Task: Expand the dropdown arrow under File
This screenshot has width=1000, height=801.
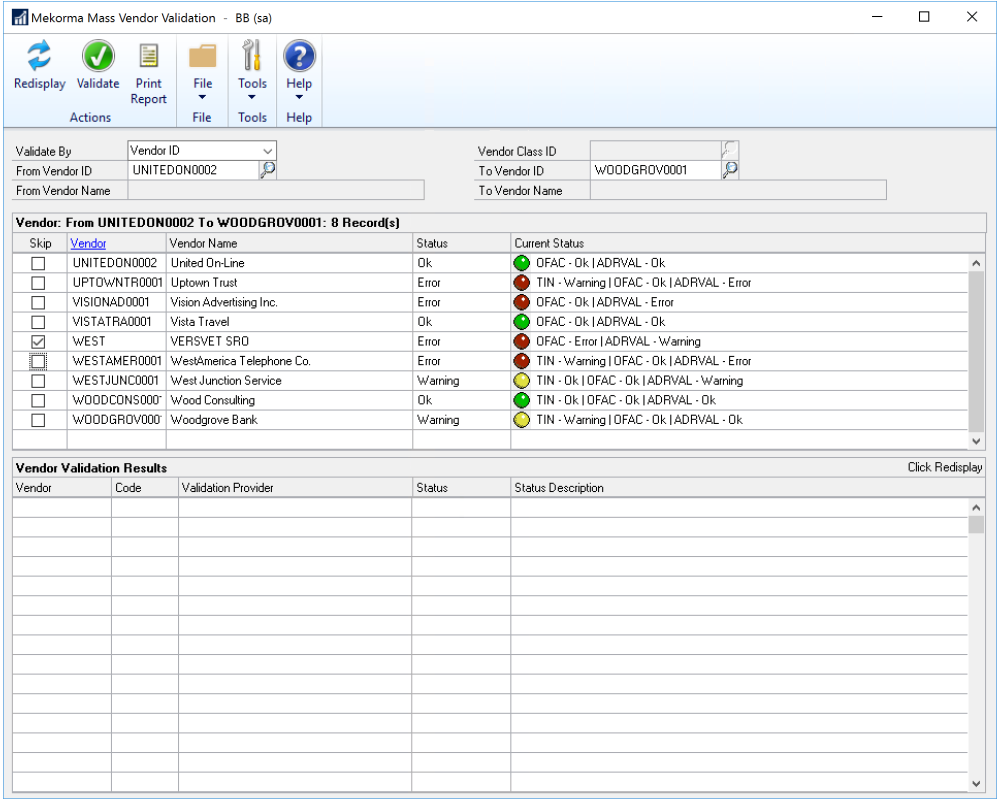Action: click(x=202, y=98)
